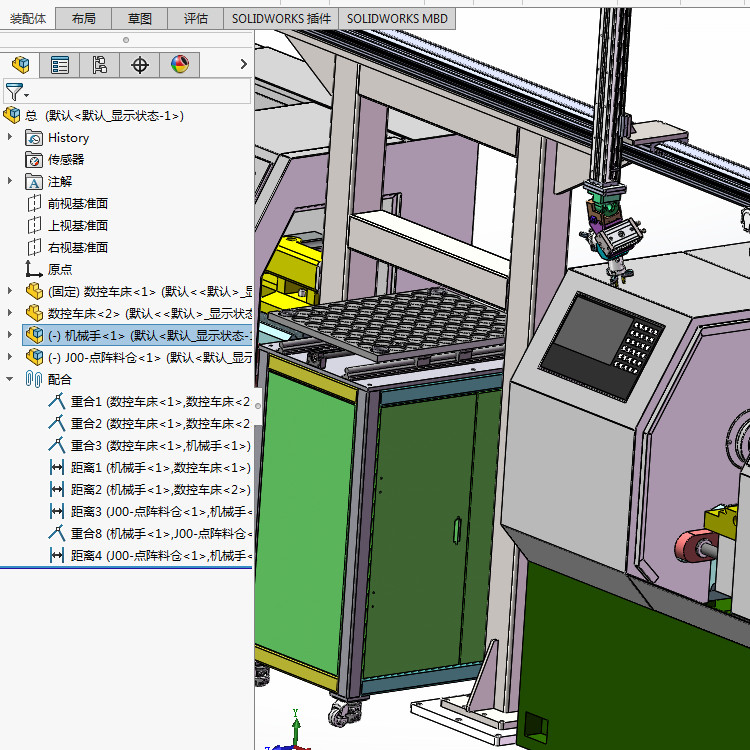Click the 距离3 distance mate icon
The width and height of the screenshot is (750, 750).
tap(57, 511)
